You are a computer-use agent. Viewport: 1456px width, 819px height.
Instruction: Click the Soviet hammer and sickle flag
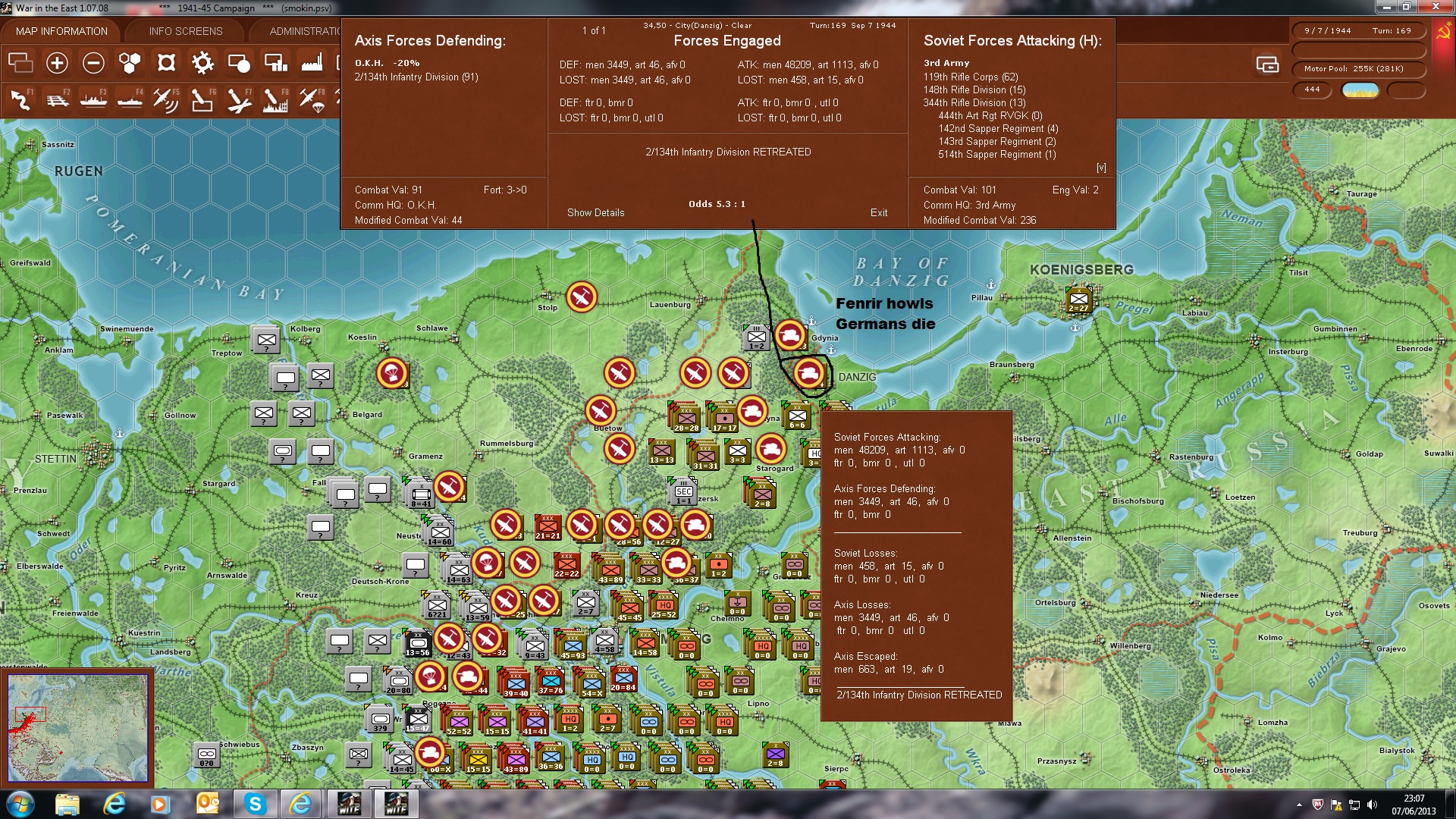(x=1442, y=33)
